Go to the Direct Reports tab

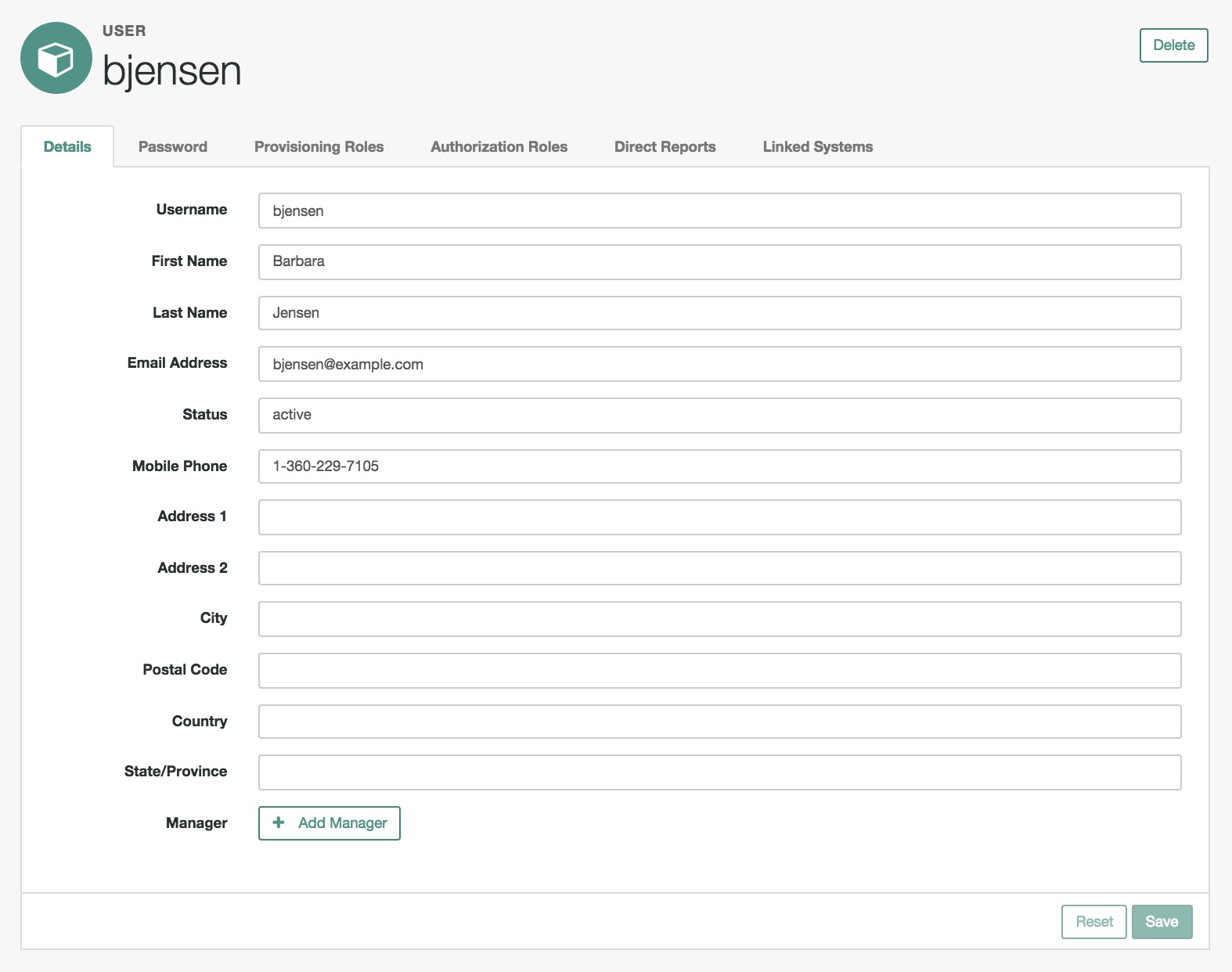tap(665, 146)
